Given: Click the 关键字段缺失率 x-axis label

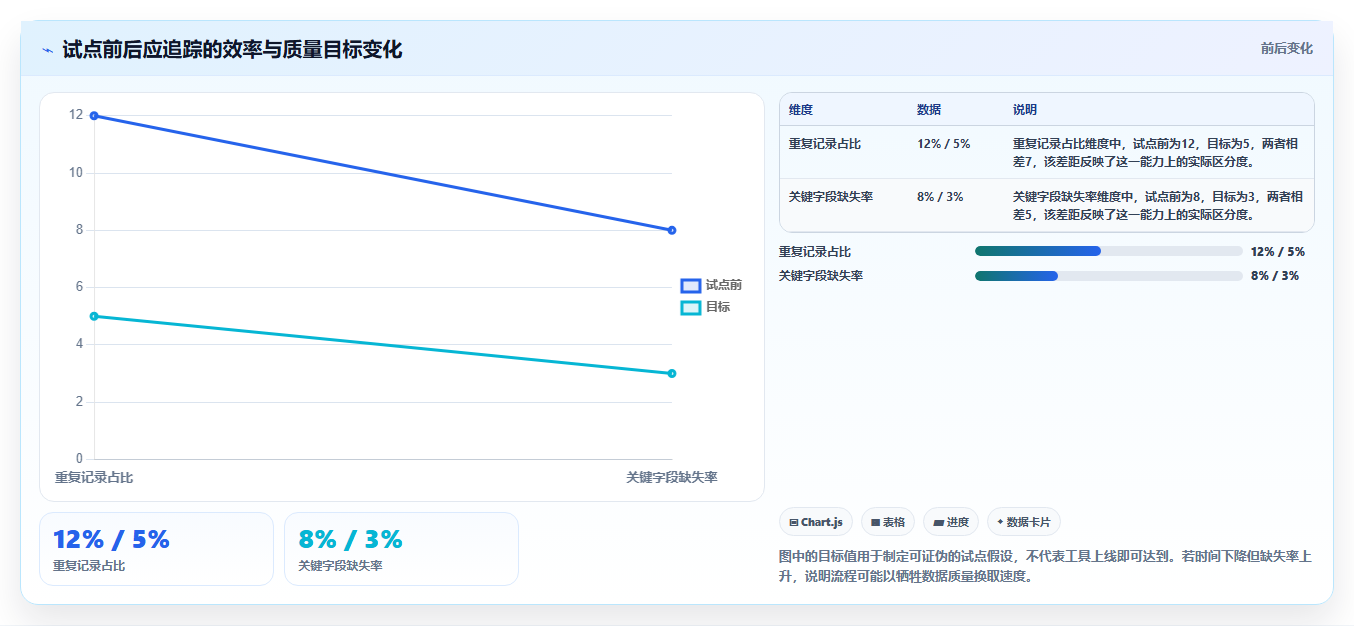Looking at the screenshot, I should pos(672,477).
